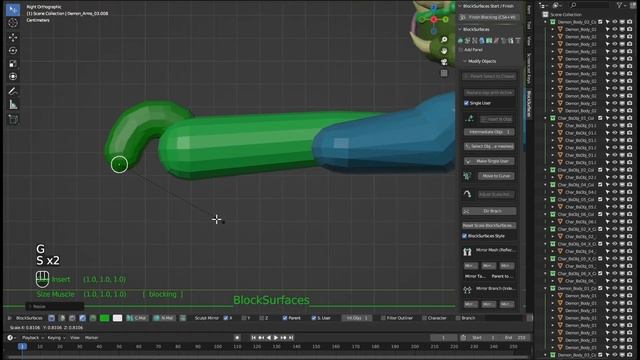
Task: Collapse the BlockSurfaces panel header
Action: (460, 29)
